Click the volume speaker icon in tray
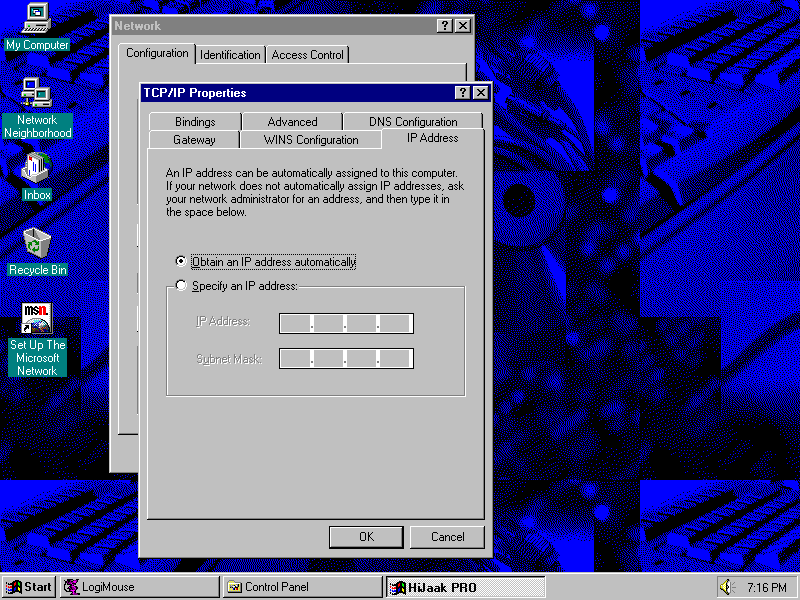Viewport: 800px width, 600px height. (727, 587)
